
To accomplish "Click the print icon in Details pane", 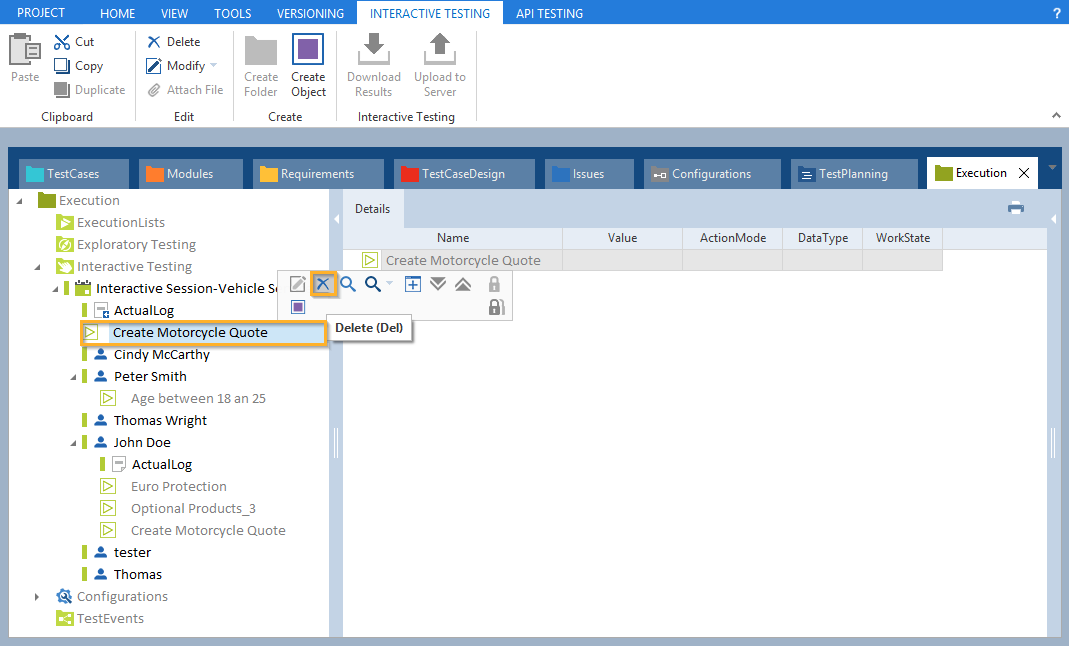I will pos(1016,208).
